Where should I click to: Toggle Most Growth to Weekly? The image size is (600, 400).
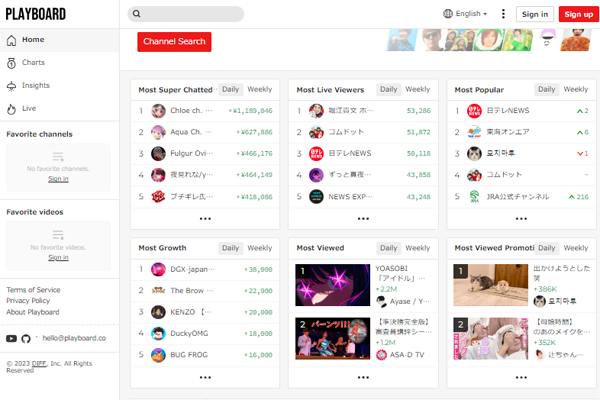tap(260, 248)
